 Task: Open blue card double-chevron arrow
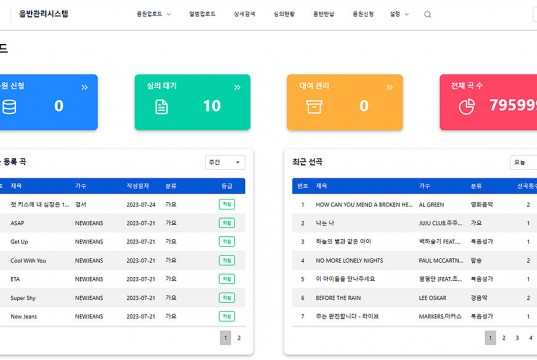[x=84, y=87]
